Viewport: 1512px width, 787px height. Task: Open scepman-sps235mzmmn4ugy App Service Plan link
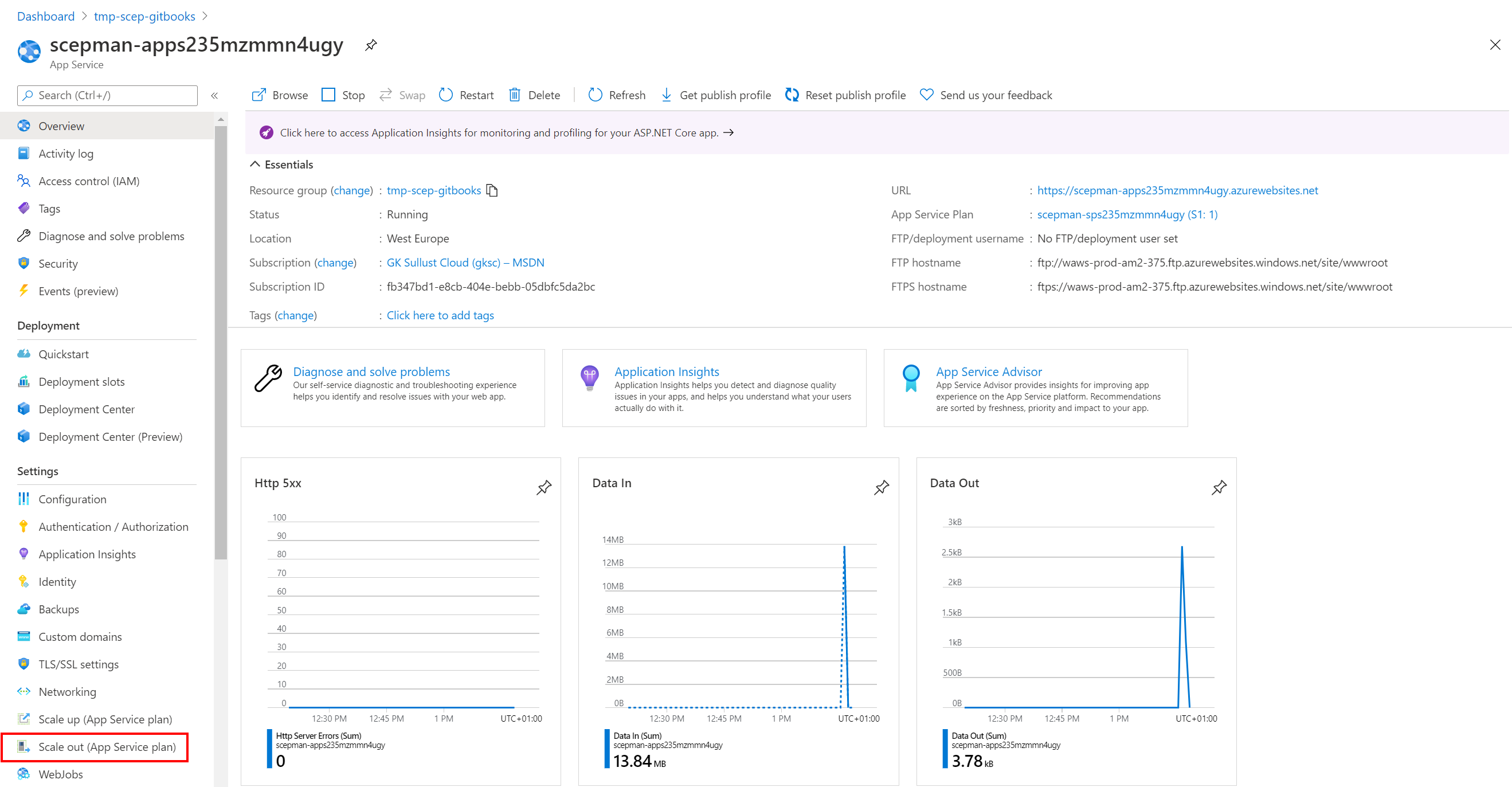pos(1127,215)
